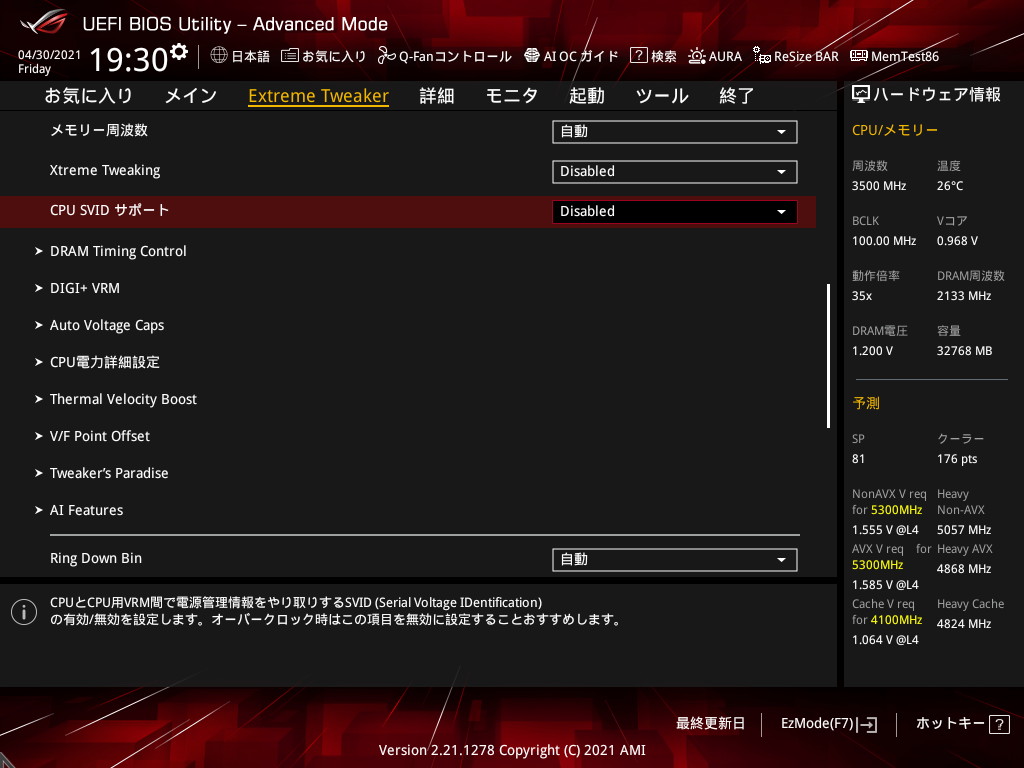1024x768 pixels.
Task: Click the 最終更新日 button
Action: coord(711,724)
